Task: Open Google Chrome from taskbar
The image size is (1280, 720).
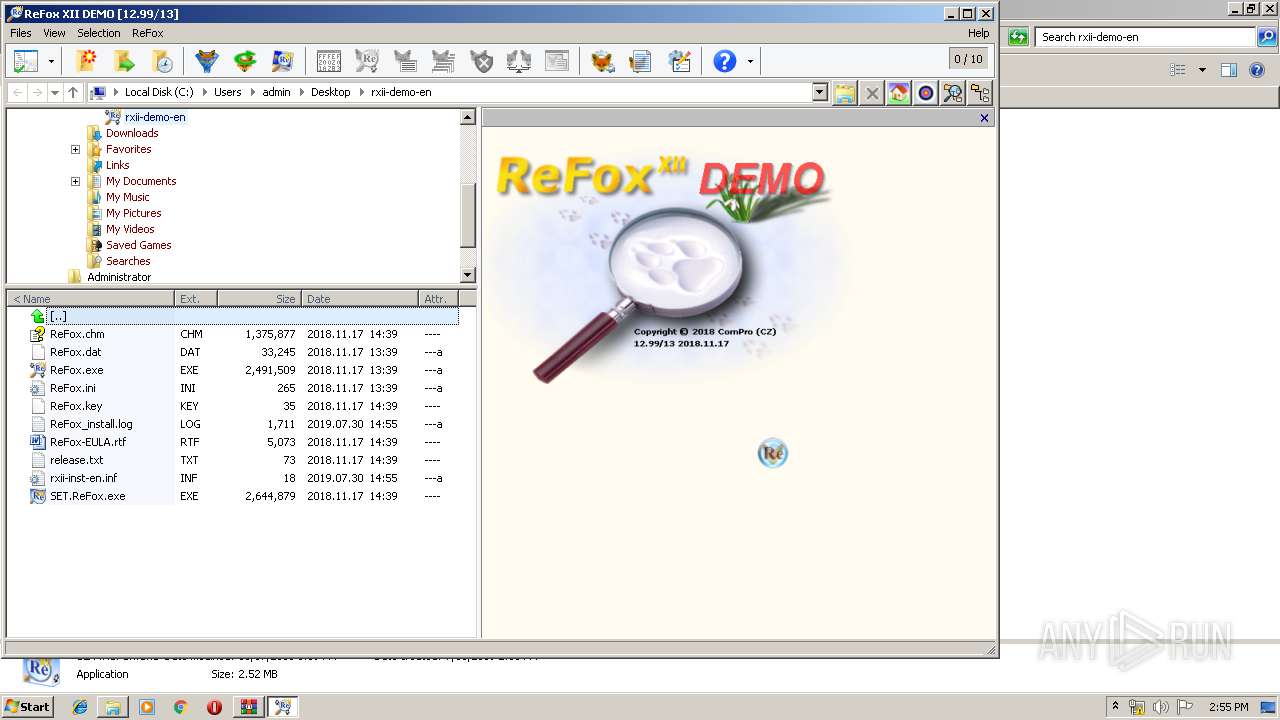Action: pos(180,707)
